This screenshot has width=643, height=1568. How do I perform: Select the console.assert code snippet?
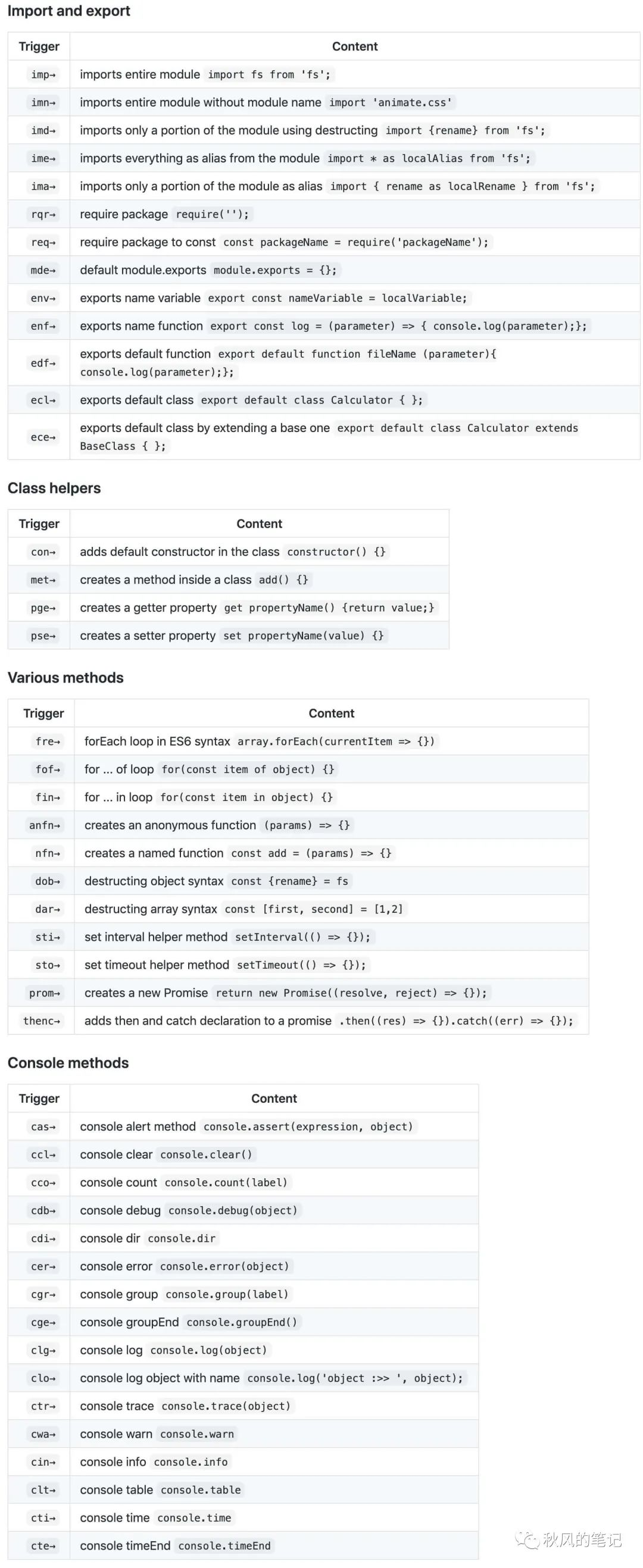coord(308,1126)
